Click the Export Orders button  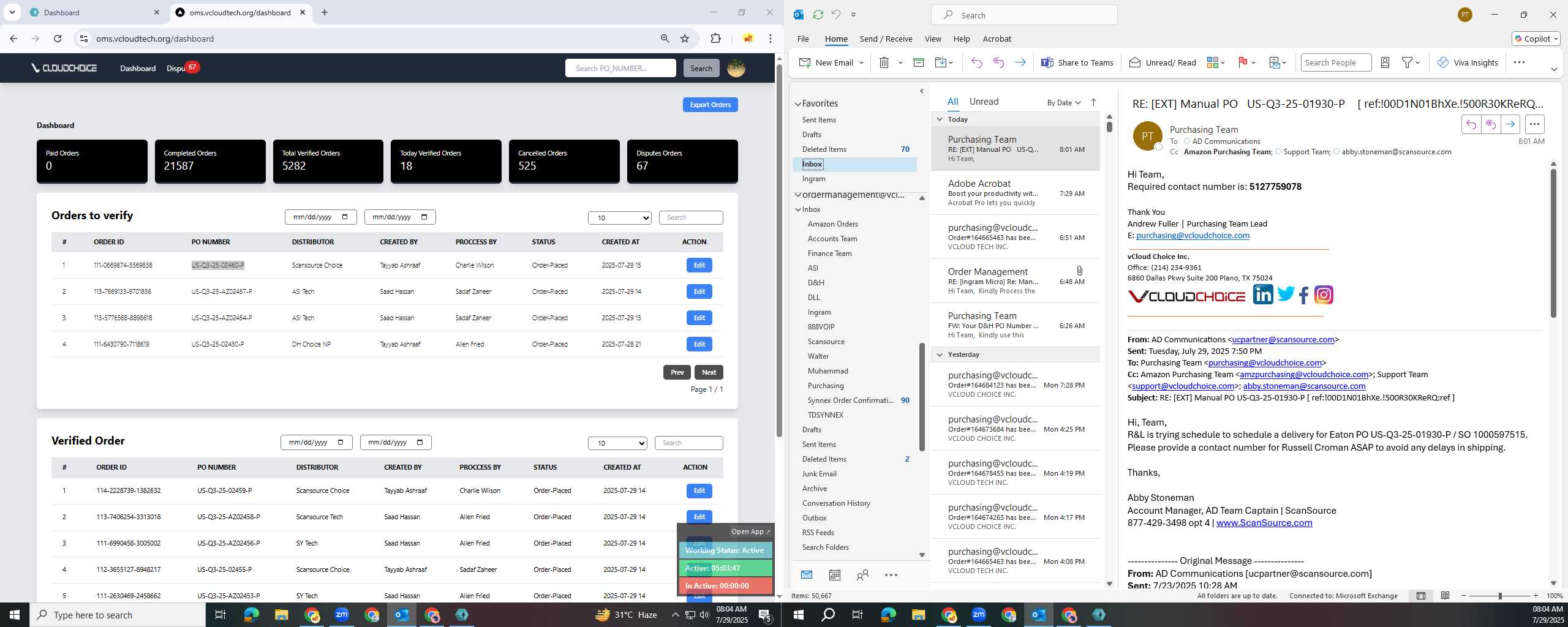point(710,105)
